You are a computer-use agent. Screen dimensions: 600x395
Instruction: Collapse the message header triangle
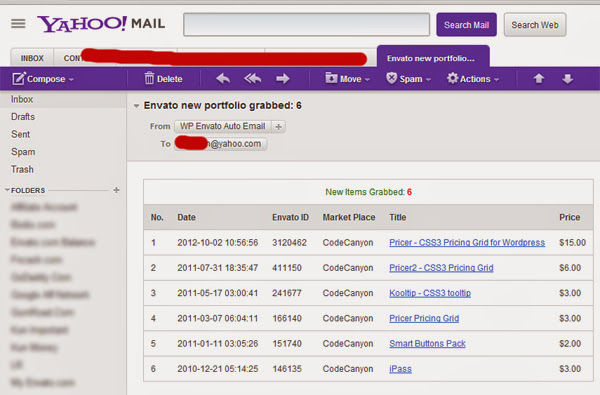point(136,106)
